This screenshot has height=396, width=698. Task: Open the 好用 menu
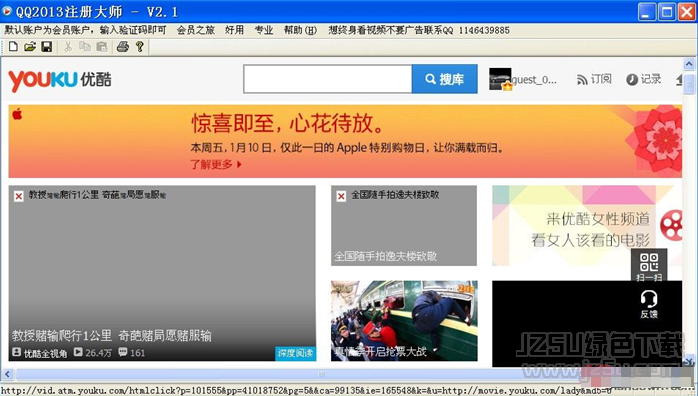tap(234, 30)
